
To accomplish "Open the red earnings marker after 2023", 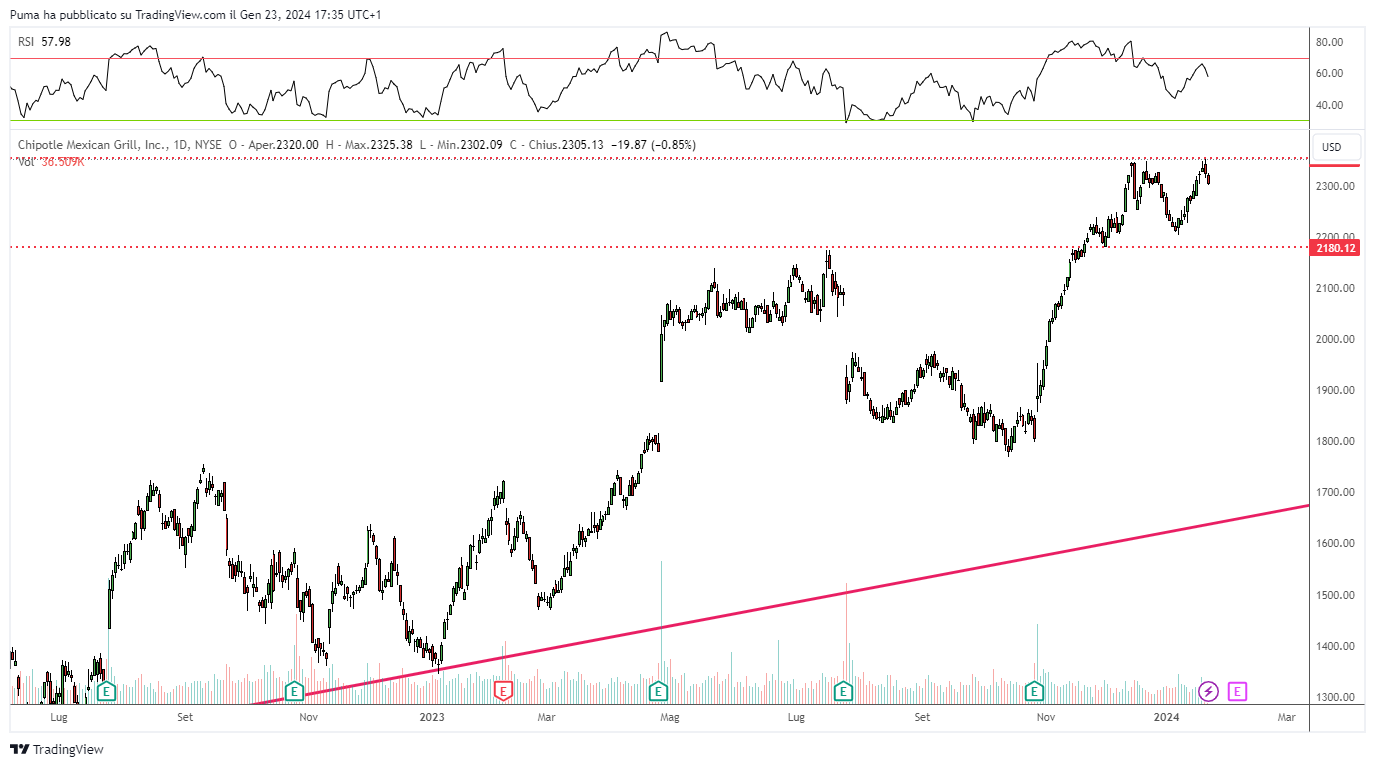I will (x=504, y=690).
